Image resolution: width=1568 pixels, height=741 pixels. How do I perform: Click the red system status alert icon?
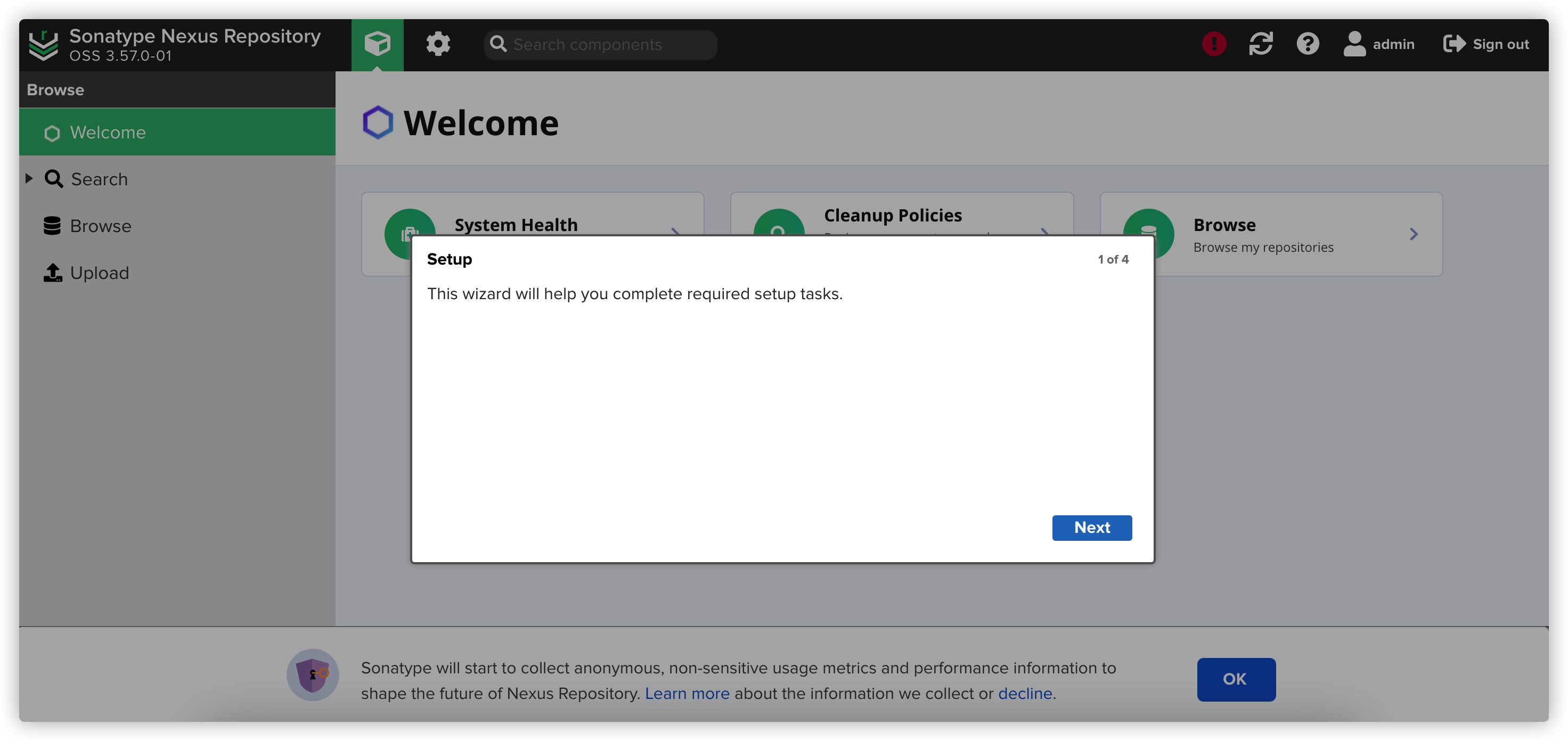pos(1214,44)
